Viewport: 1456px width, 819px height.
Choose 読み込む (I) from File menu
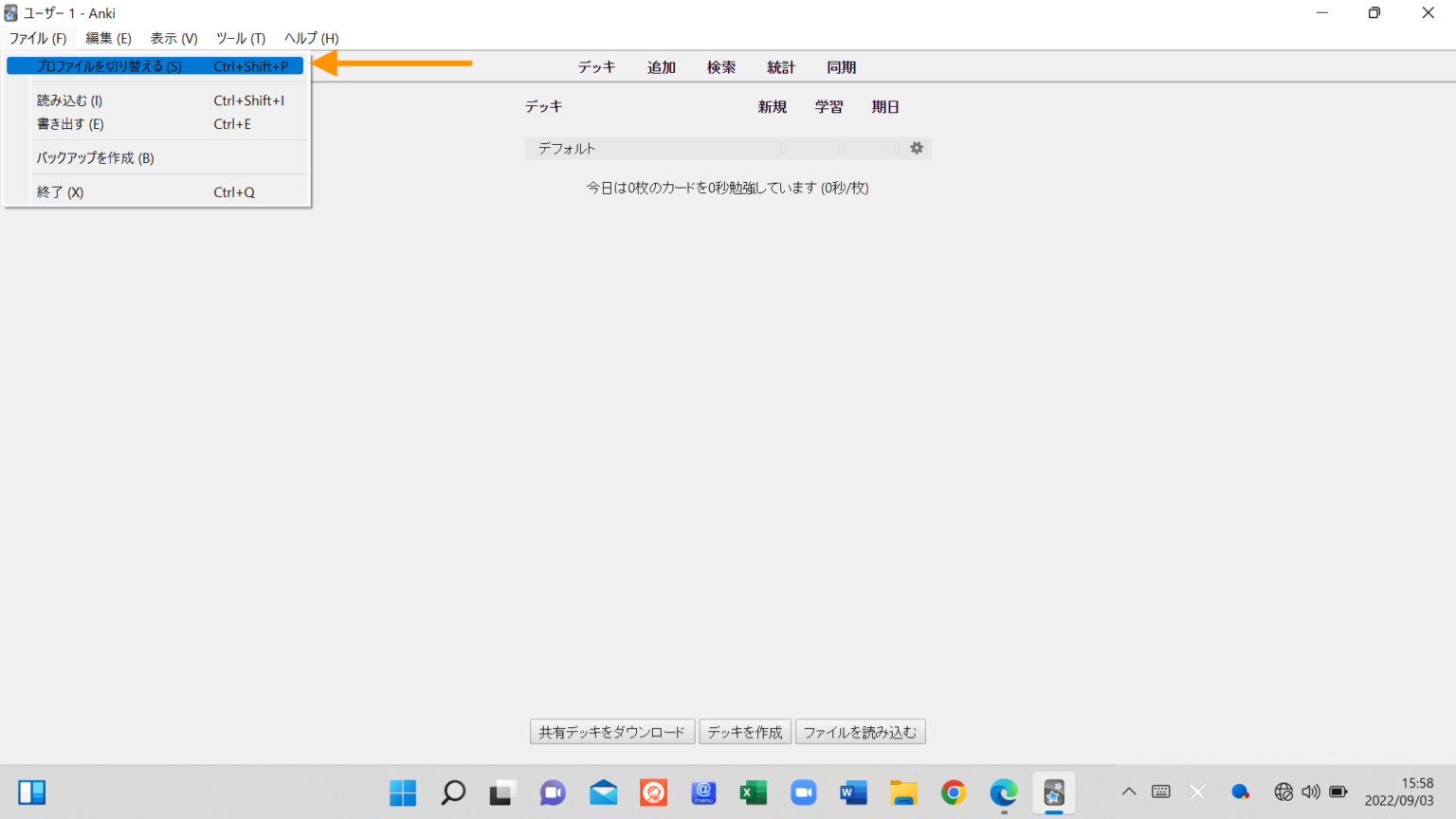70,100
